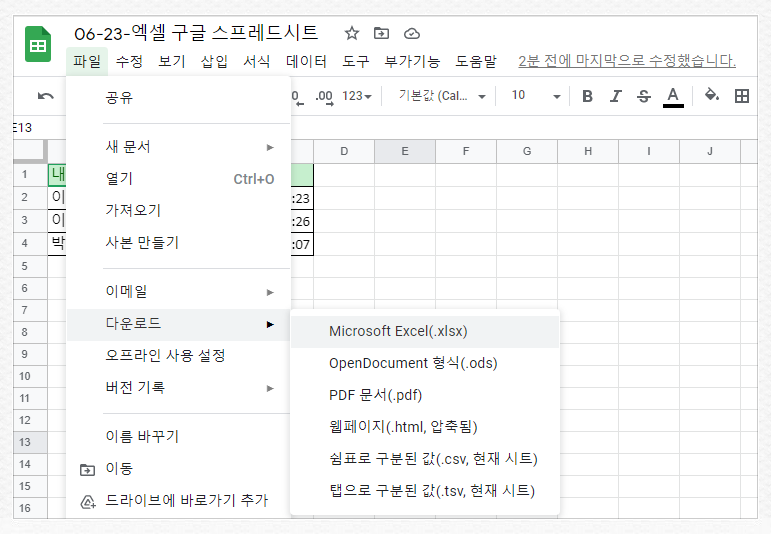771x534 pixels.
Task: Download as 웹페이지 (.html)
Action: point(425,427)
